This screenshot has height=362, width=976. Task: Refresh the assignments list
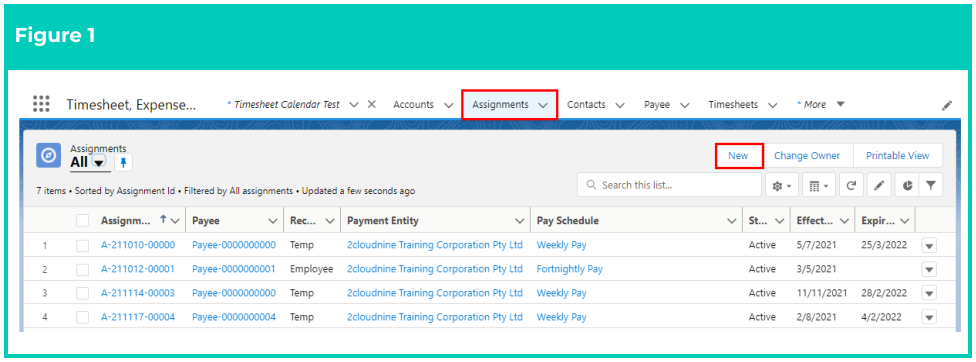(851, 185)
